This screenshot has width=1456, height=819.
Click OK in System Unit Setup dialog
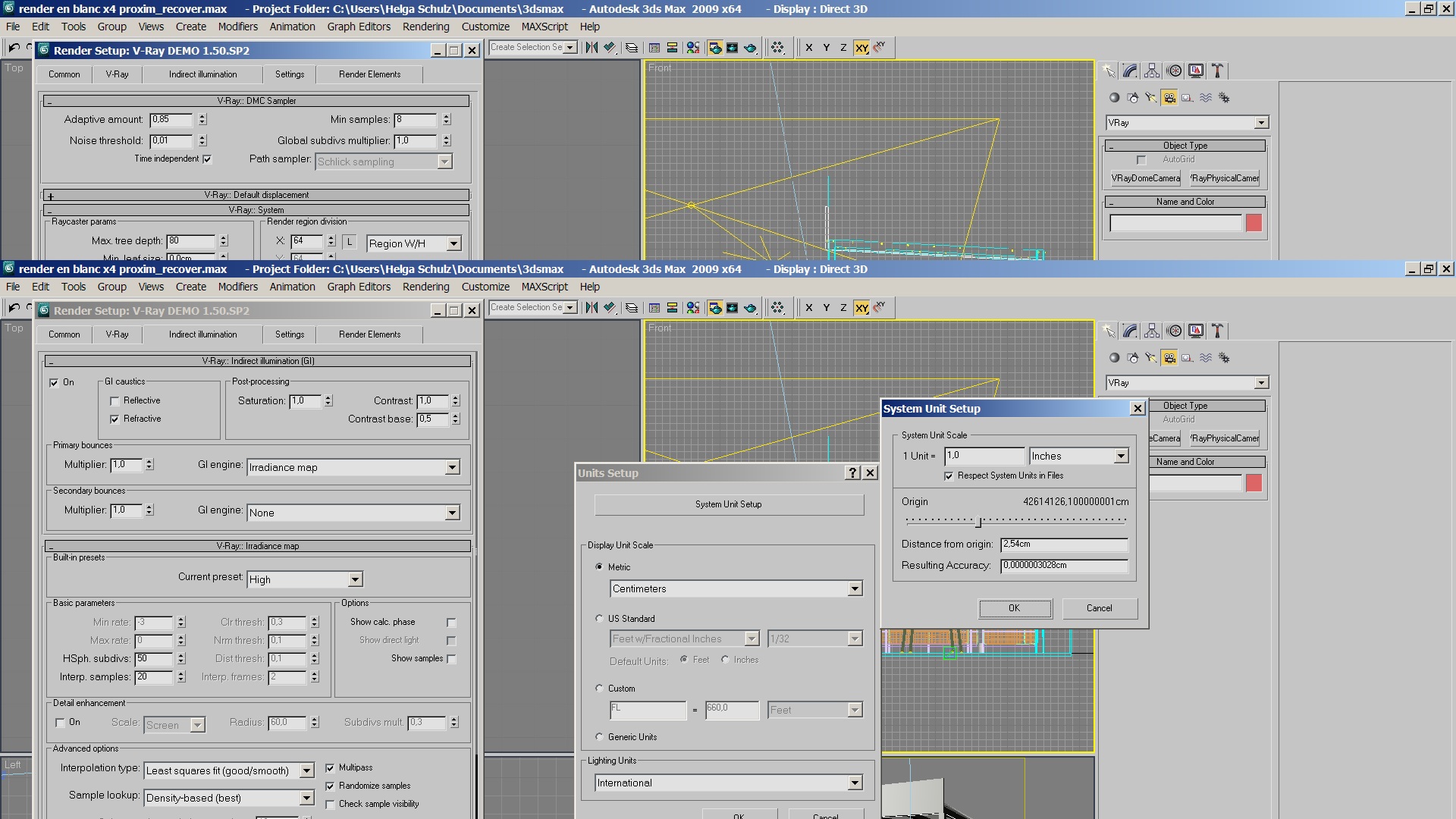tap(1014, 608)
